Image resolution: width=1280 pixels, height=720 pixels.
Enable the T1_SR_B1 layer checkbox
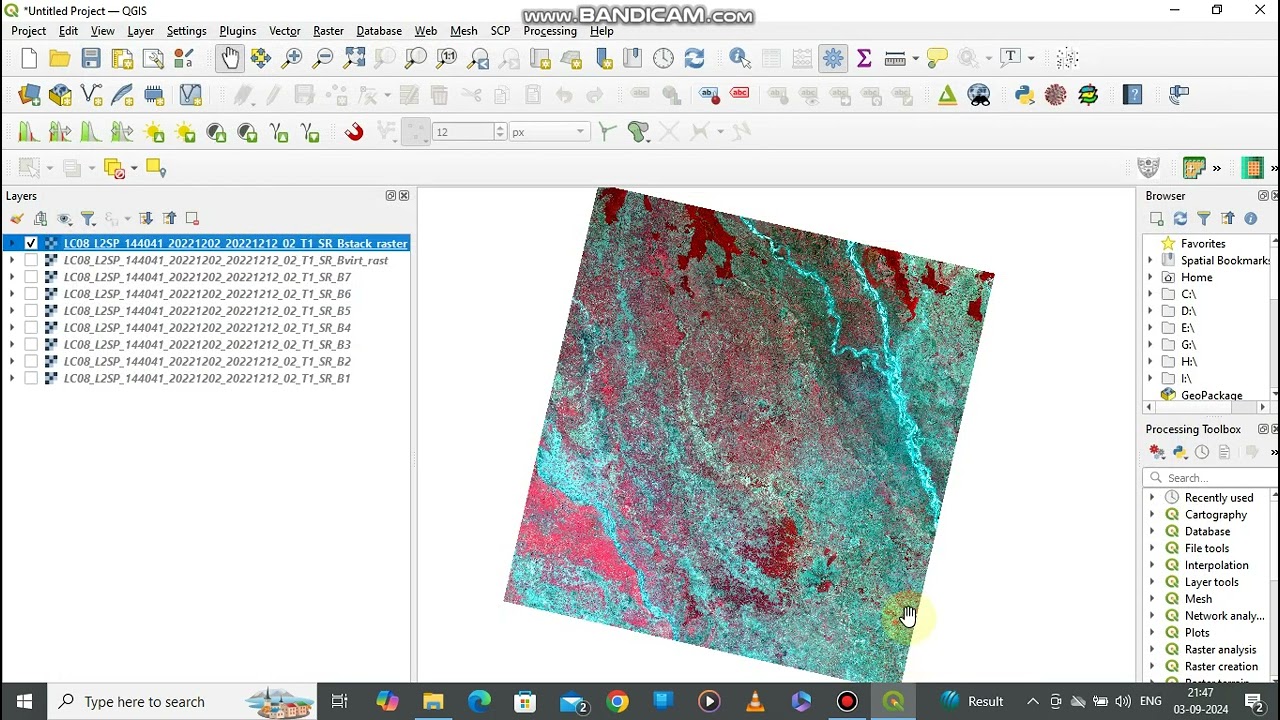(31, 378)
